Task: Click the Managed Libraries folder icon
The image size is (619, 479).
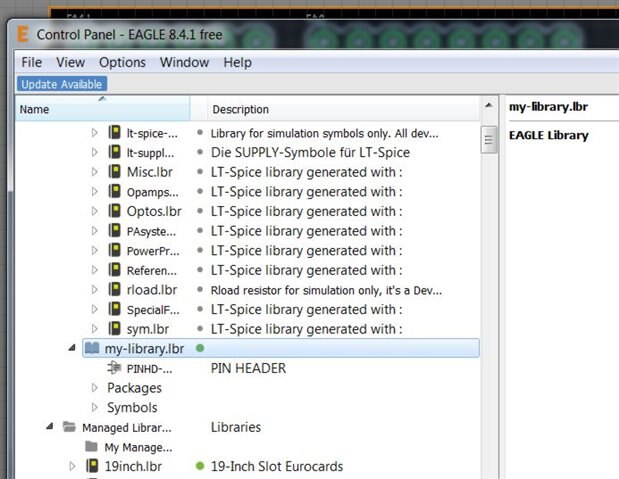Action: [69, 427]
